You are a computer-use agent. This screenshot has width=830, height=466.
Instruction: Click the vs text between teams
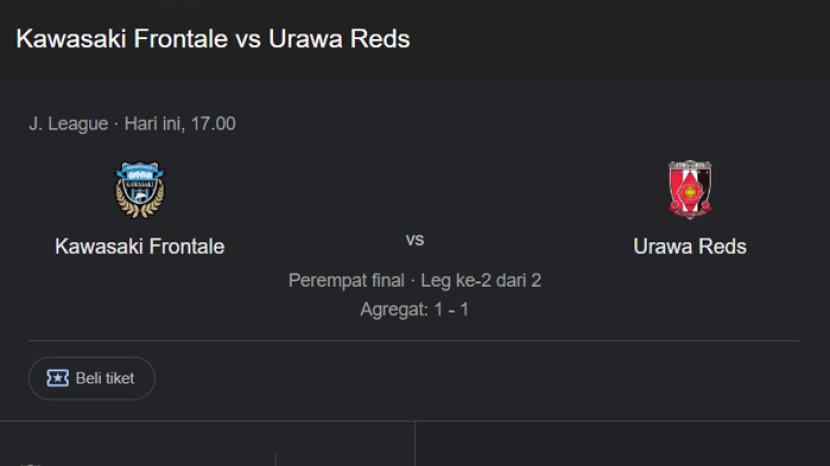coord(415,240)
